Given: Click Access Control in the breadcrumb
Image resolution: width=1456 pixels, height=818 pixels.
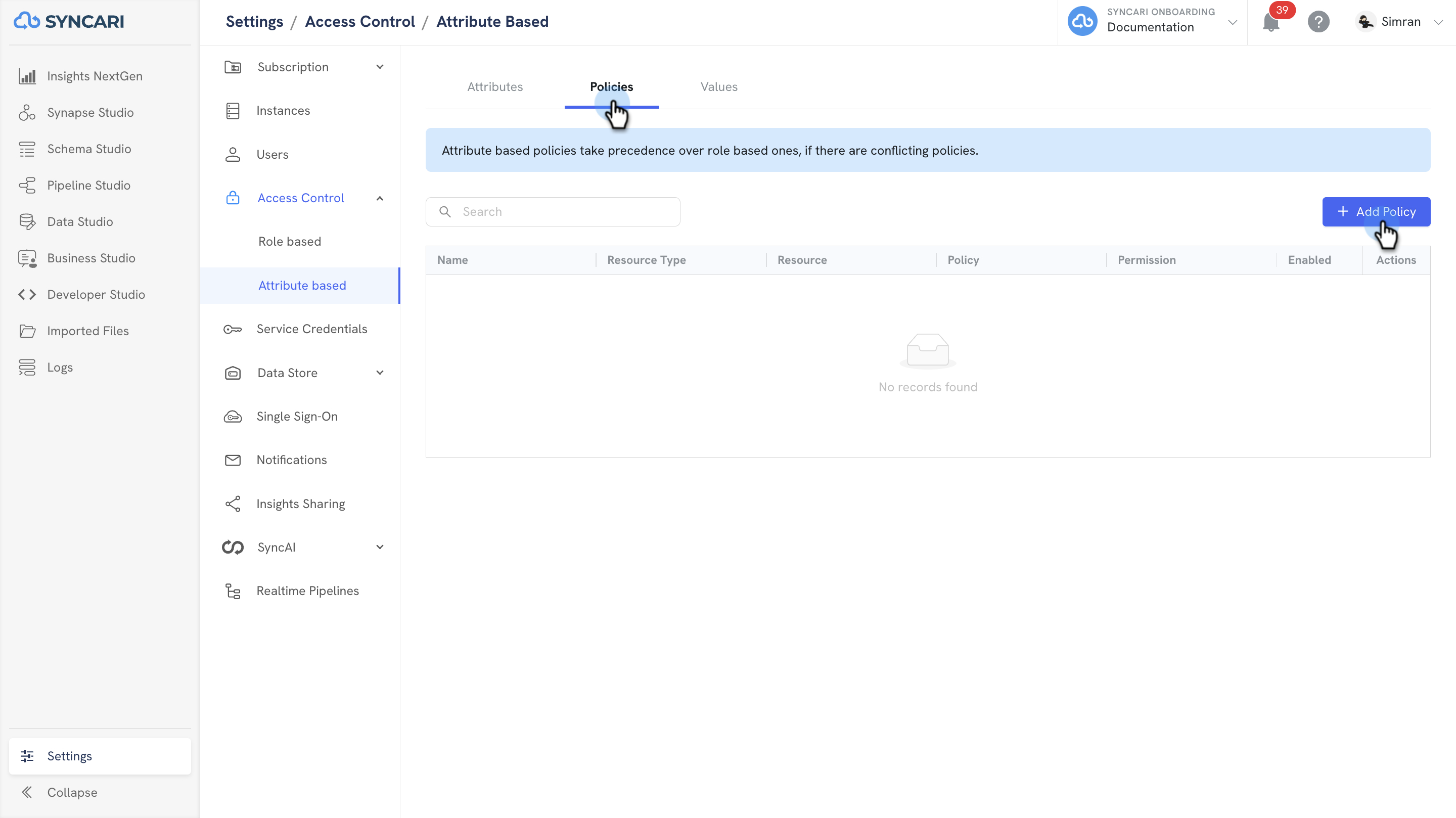Looking at the screenshot, I should 359,21.
